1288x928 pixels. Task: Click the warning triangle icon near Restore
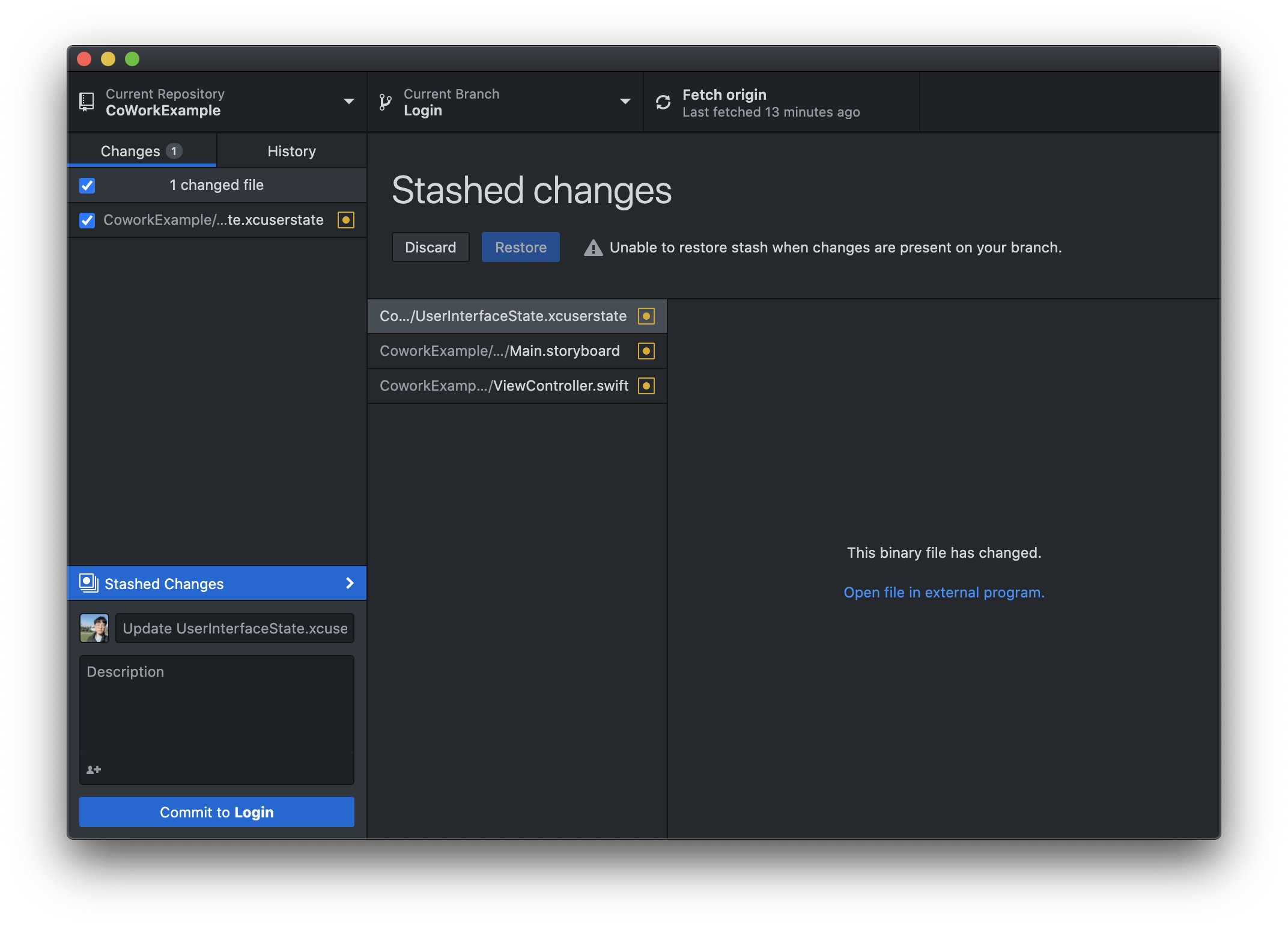pos(593,248)
